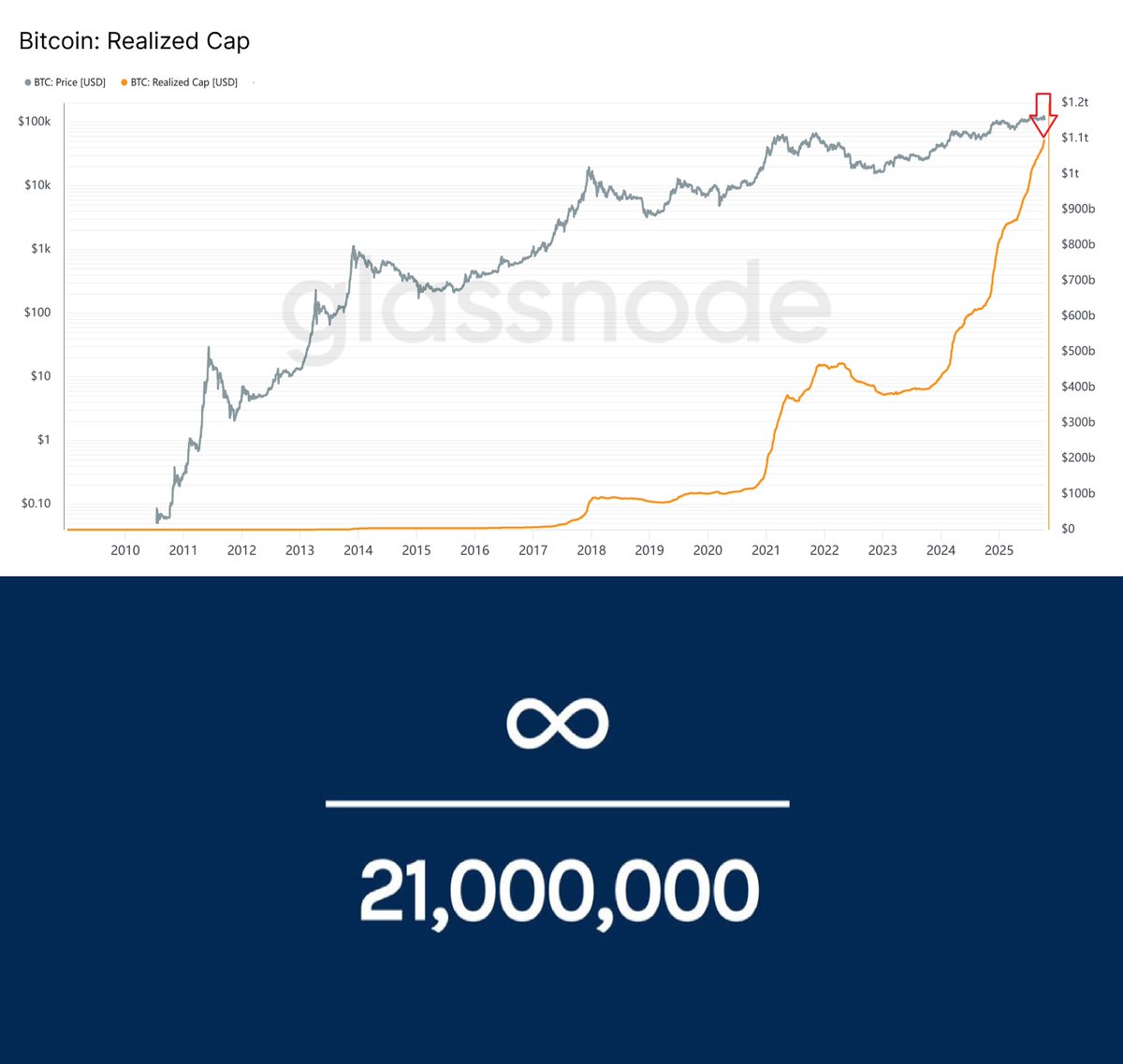Click the Bitcoin: Realized Cap chart title
1123x1064 pixels.
134,41
